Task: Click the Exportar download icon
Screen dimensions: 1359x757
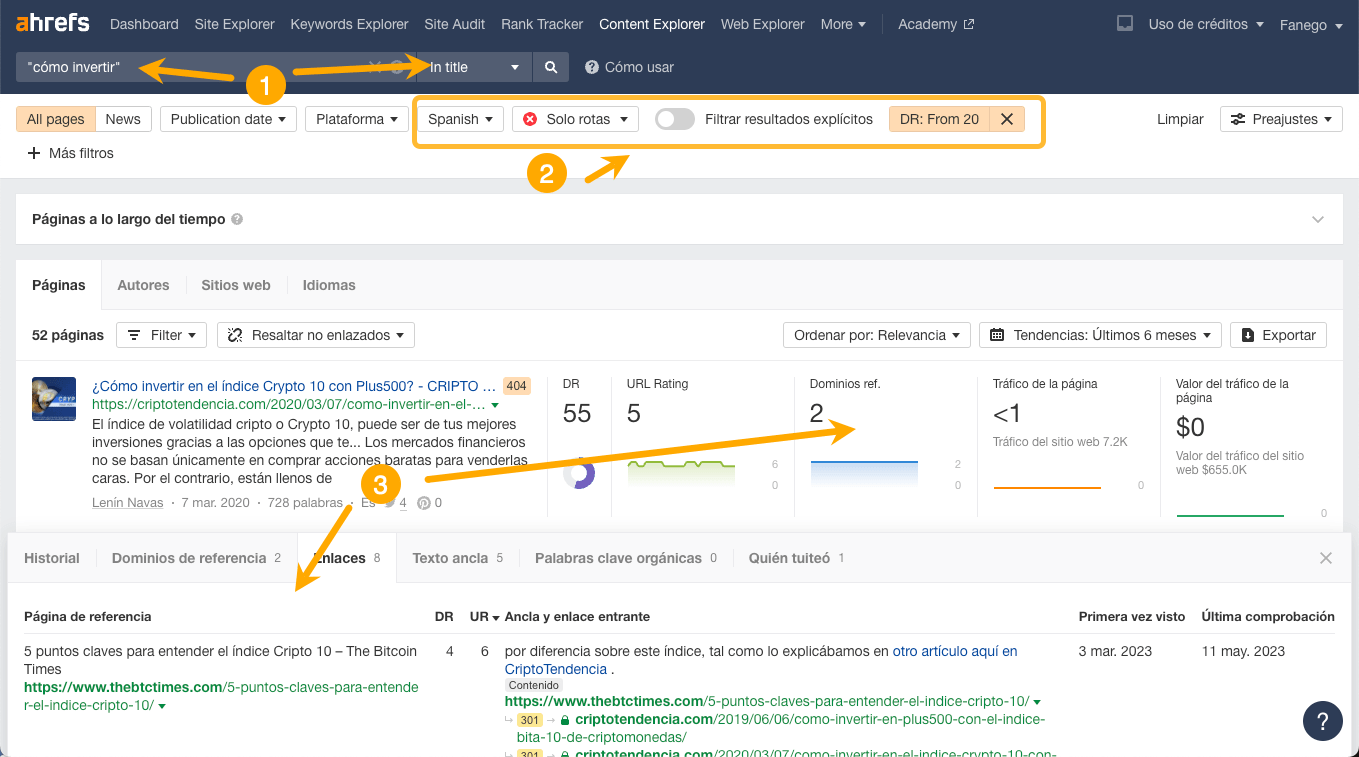Action: 1246,335
